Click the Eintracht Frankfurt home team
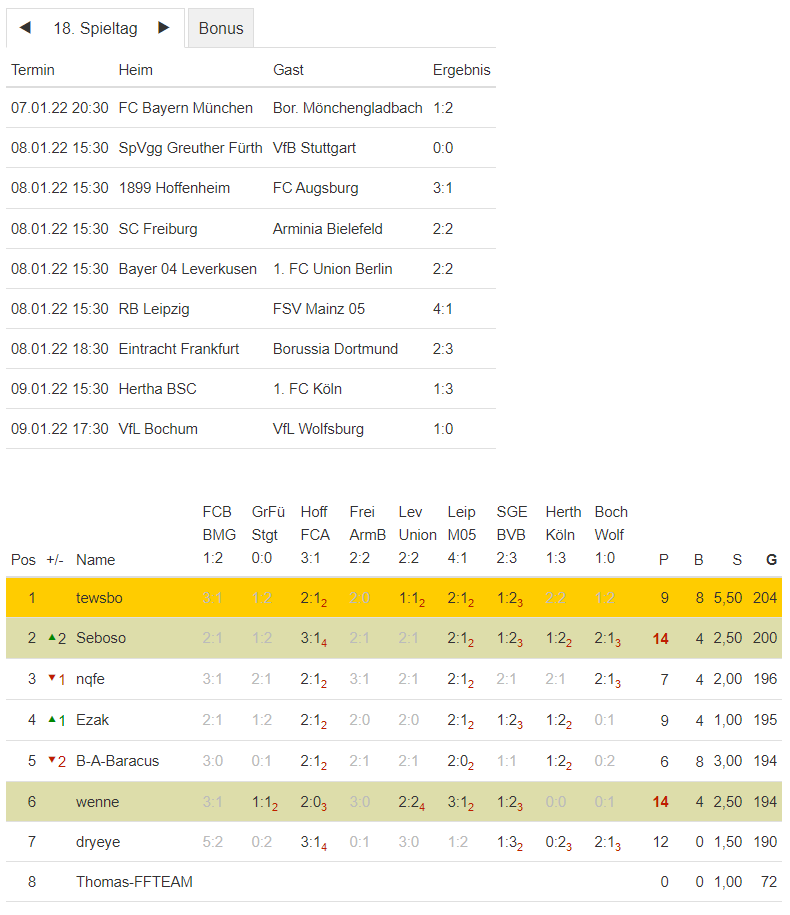This screenshot has width=790, height=915. [x=178, y=349]
